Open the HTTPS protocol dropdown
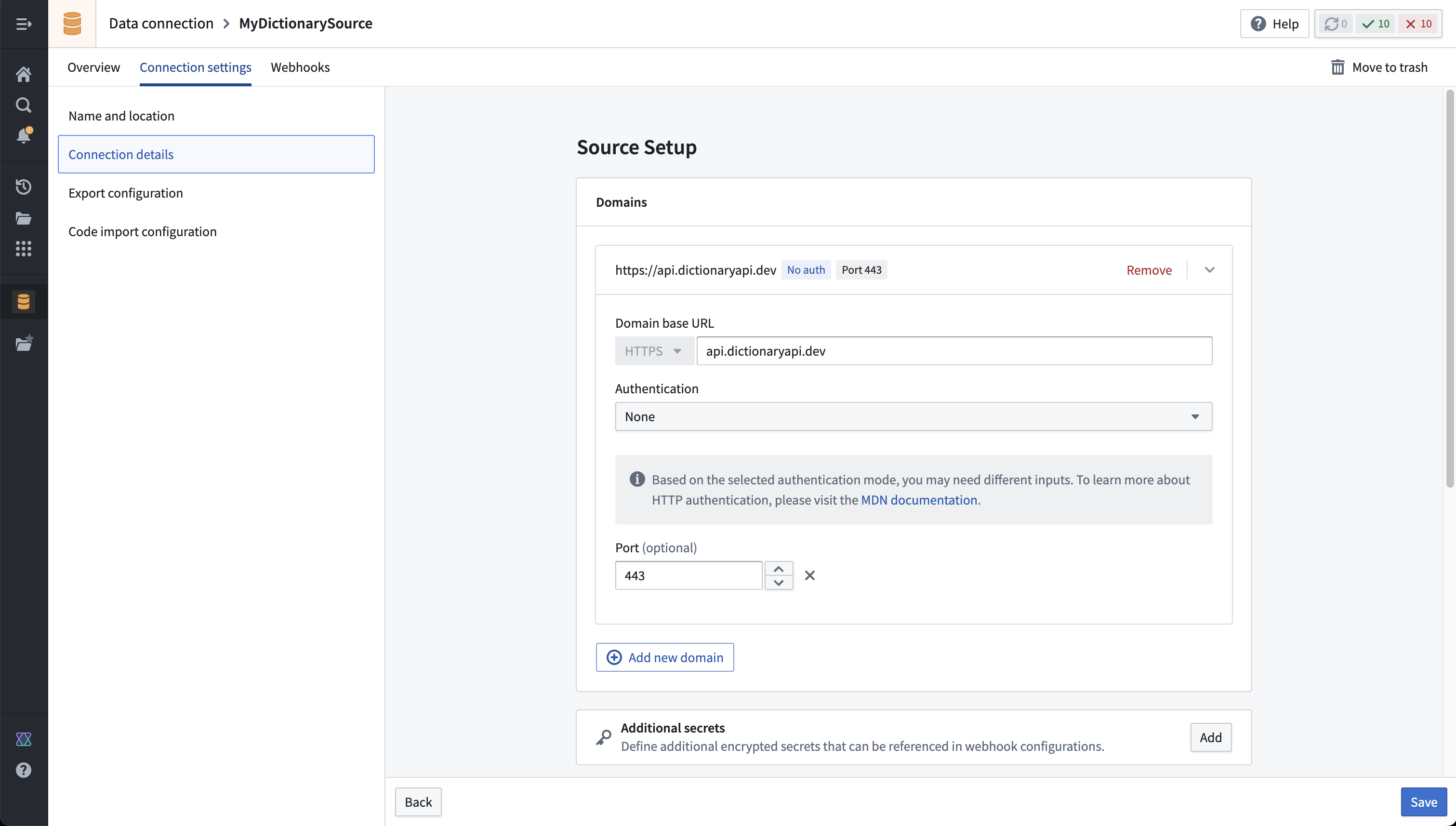Viewport: 1456px width, 826px height. click(x=654, y=351)
